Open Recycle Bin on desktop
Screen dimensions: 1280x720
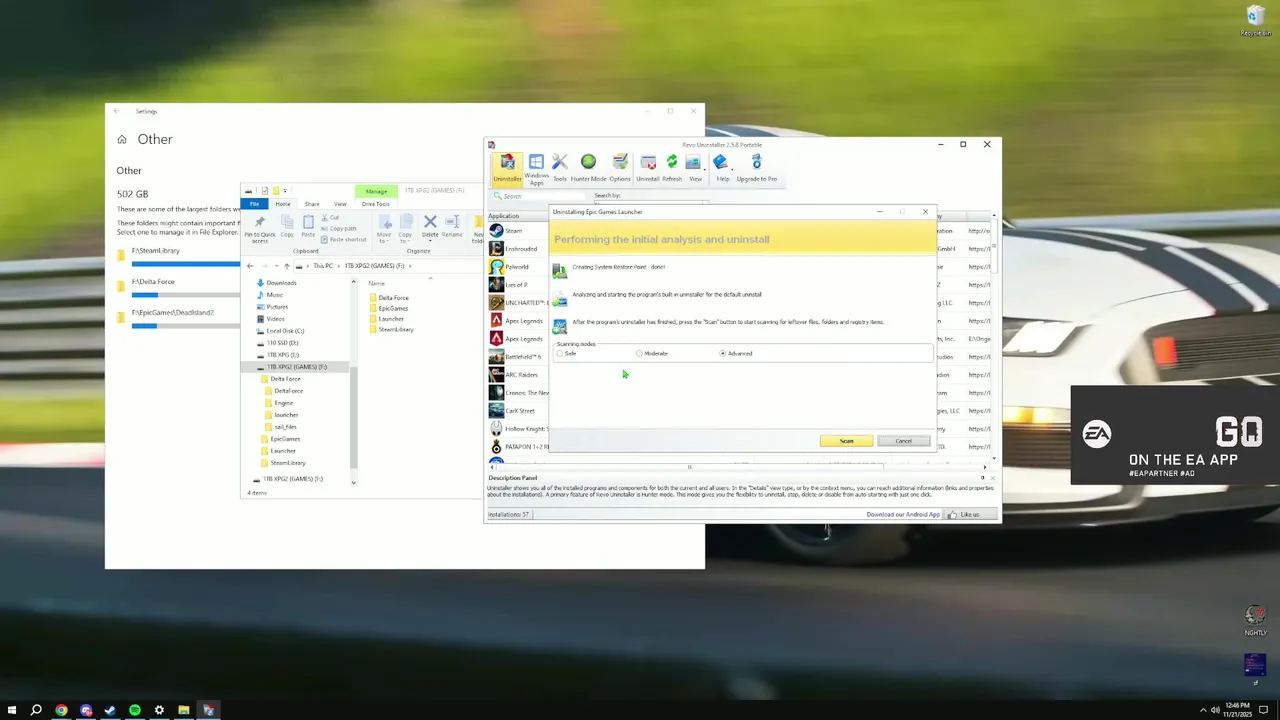click(1255, 20)
